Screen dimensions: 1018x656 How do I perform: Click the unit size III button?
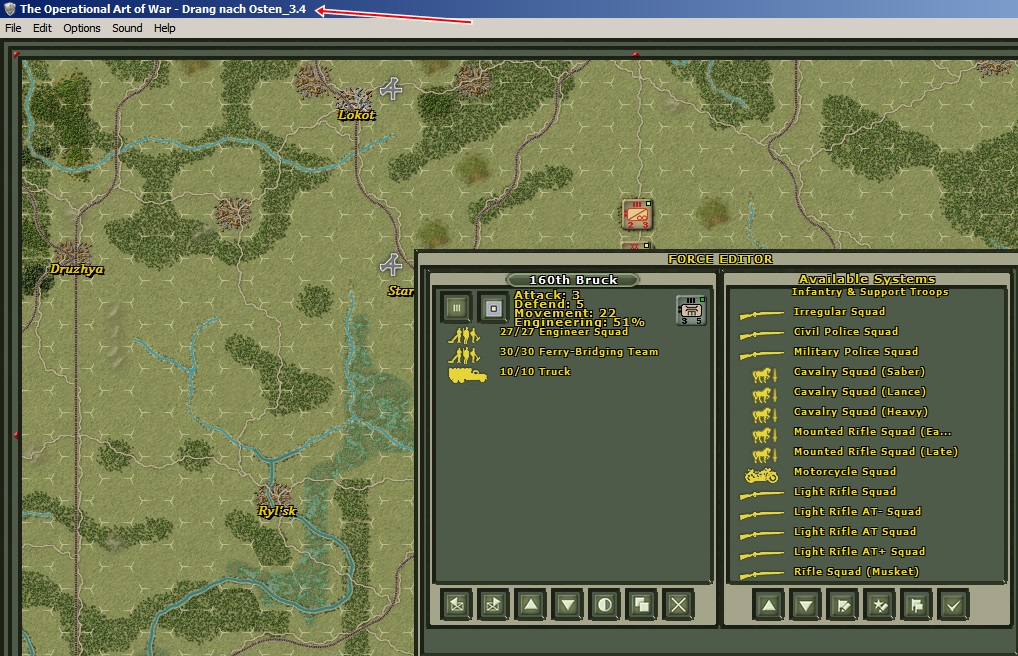pos(456,308)
